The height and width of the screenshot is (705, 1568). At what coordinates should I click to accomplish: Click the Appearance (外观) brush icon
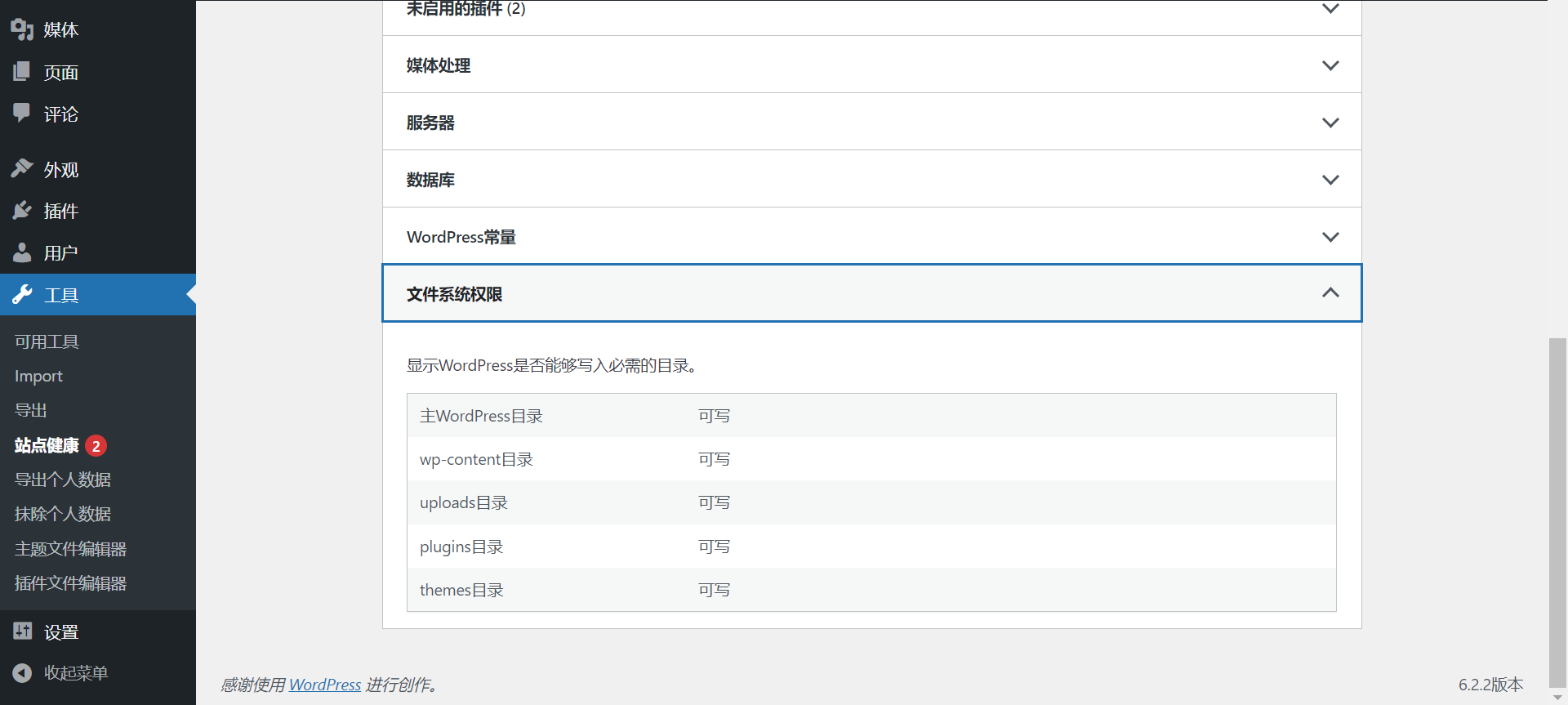(22, 169)
